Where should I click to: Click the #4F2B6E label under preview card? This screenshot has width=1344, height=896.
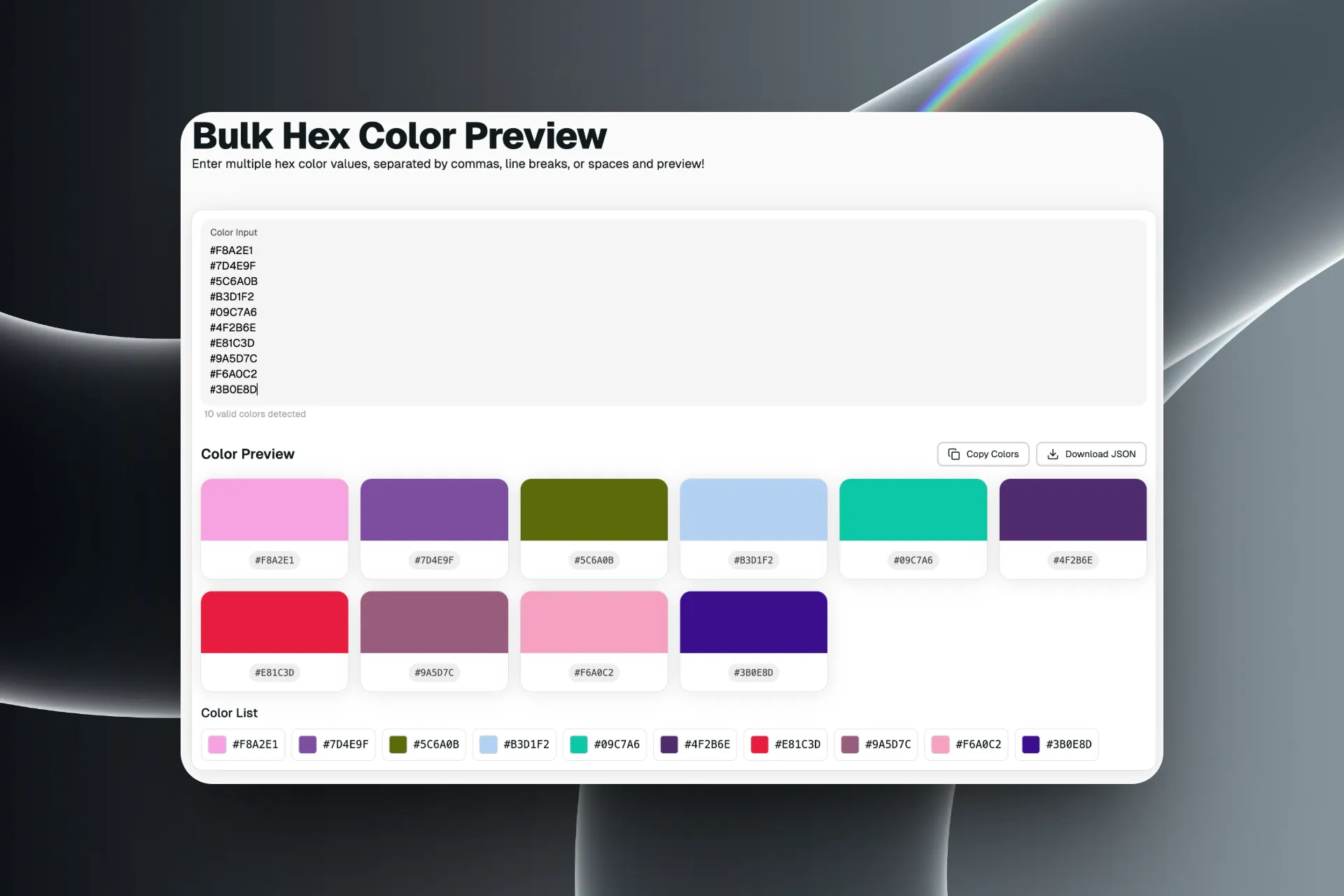pyautogui.click(x=1072, y=560)
